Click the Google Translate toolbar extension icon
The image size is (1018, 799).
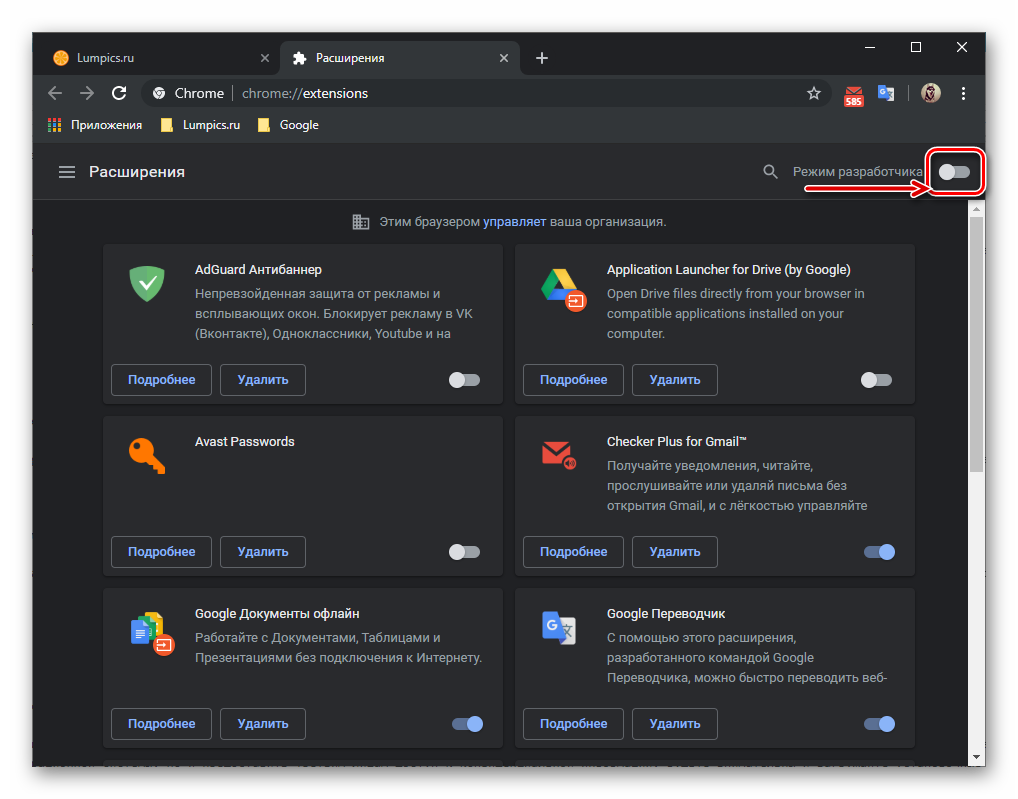pyautogui.click(x=886, y=93)
